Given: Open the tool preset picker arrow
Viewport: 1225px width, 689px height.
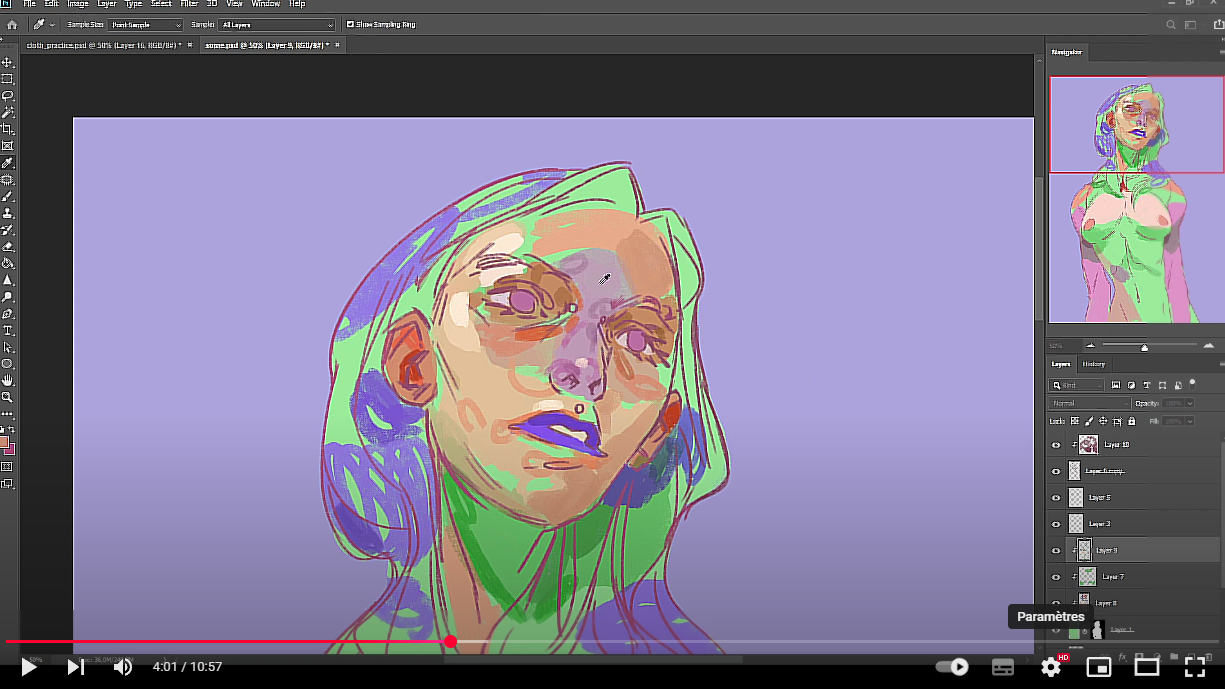Looking at the screenshot, I should (x=52, y=24).
